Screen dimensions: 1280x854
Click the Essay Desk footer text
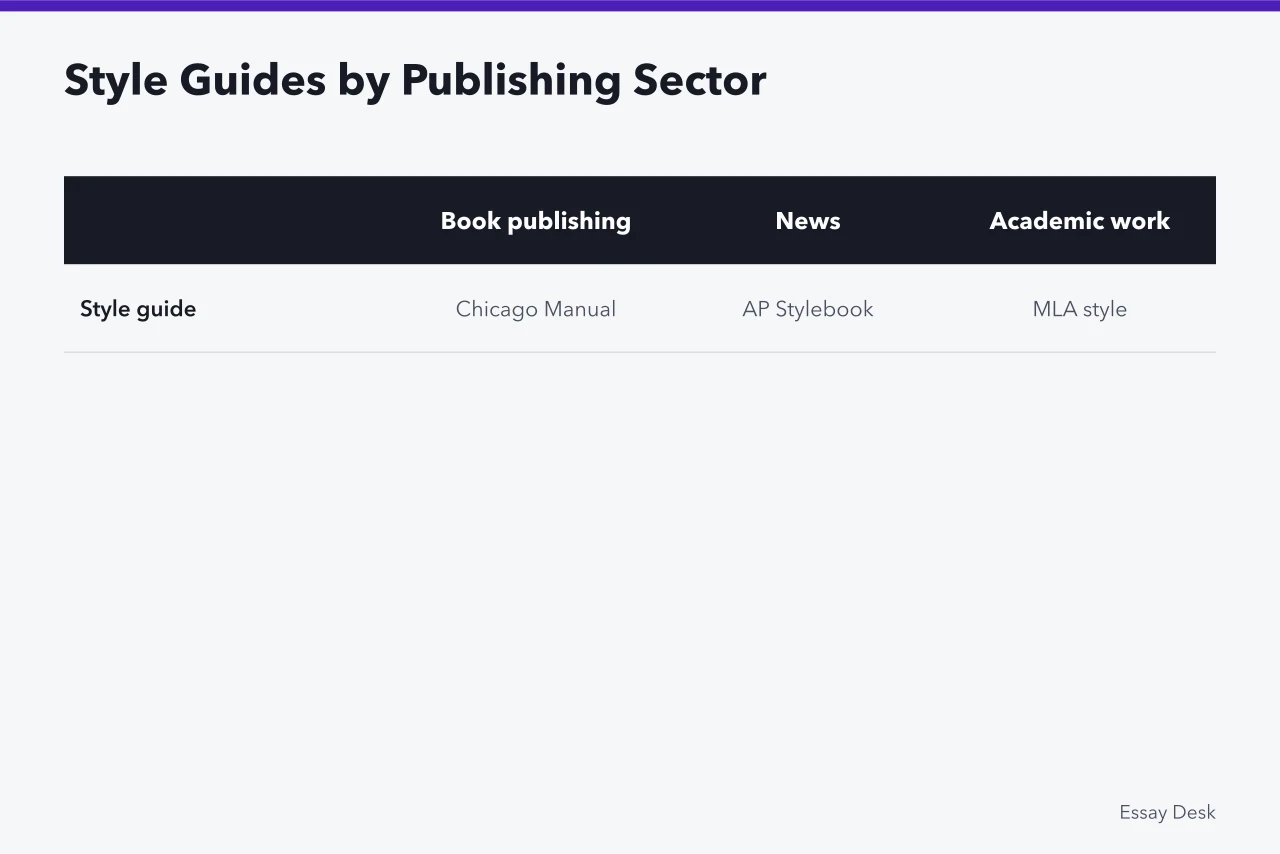click(1167, 812)
